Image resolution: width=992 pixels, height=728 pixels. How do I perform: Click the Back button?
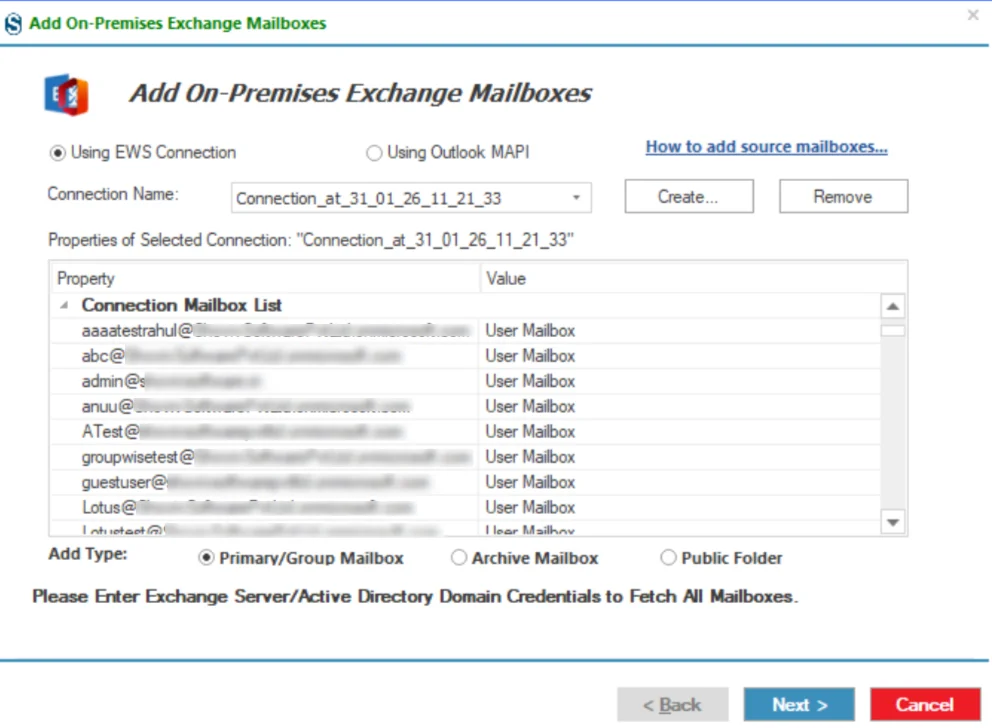[x=673, y=704]
